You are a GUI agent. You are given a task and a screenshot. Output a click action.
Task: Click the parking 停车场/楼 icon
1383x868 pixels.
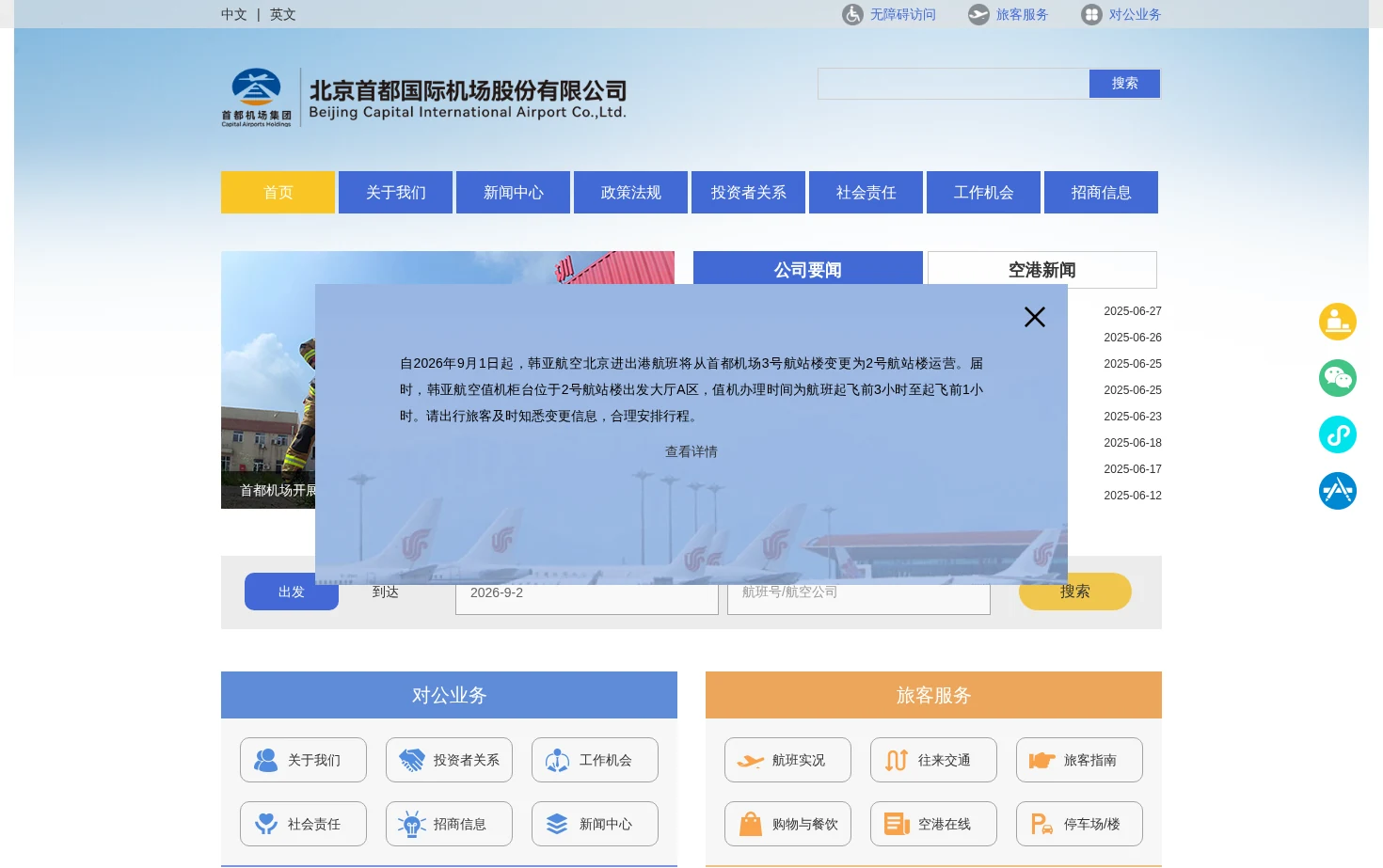point(1042,824)
